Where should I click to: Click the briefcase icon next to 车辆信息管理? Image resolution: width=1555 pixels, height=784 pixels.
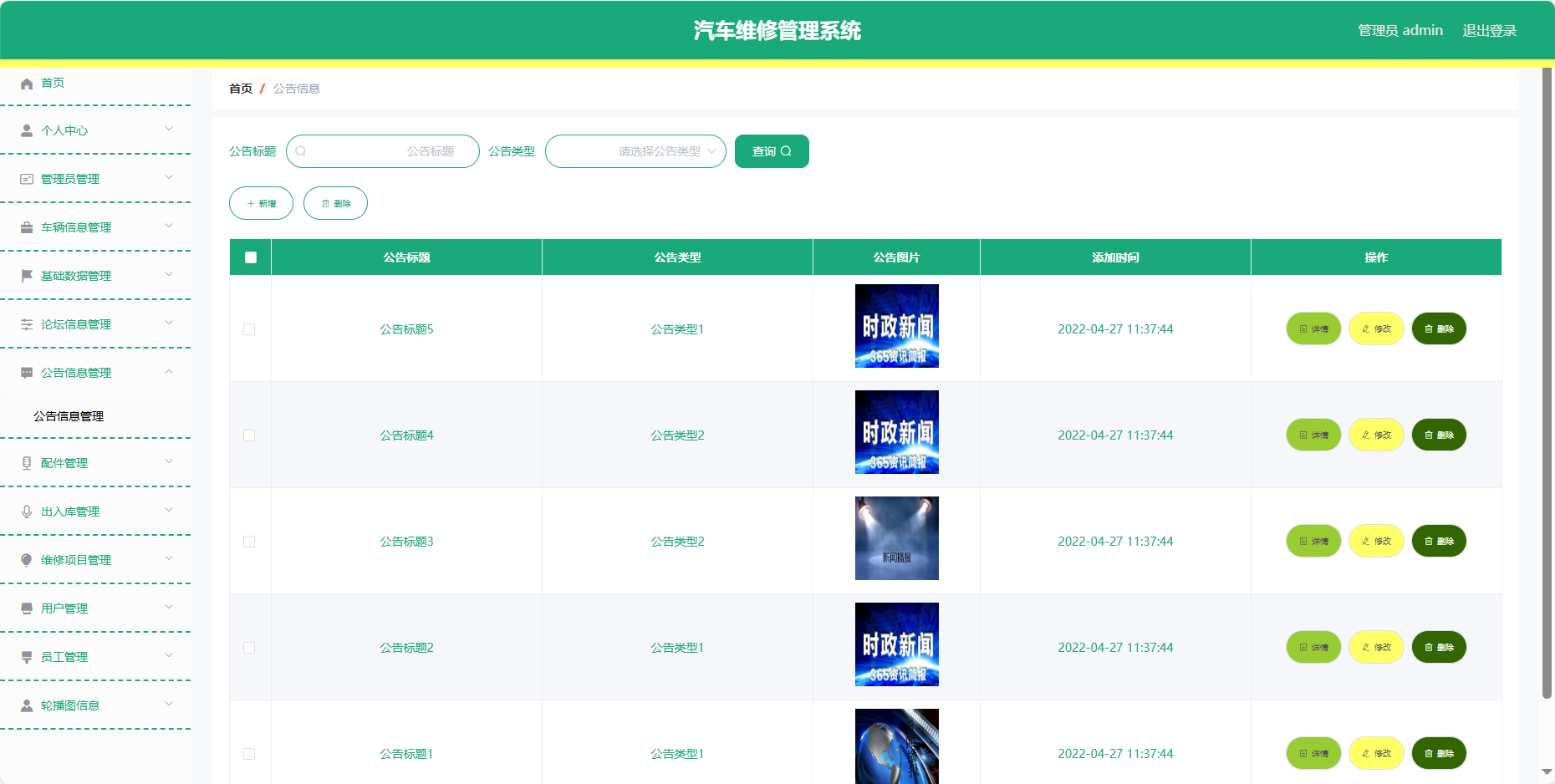pyautogui.click(x=27, y=227)
